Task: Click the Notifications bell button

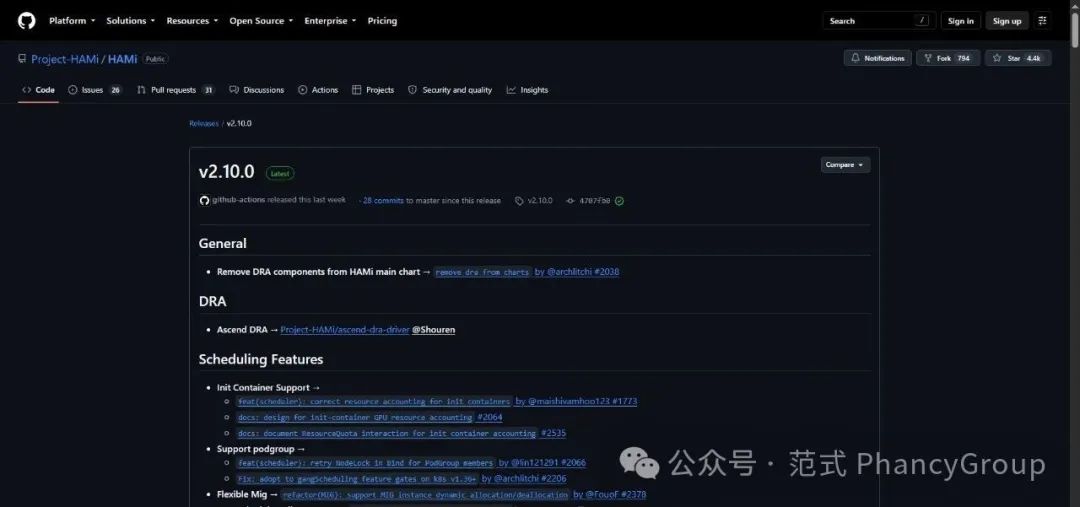Action: click(878, 59)
